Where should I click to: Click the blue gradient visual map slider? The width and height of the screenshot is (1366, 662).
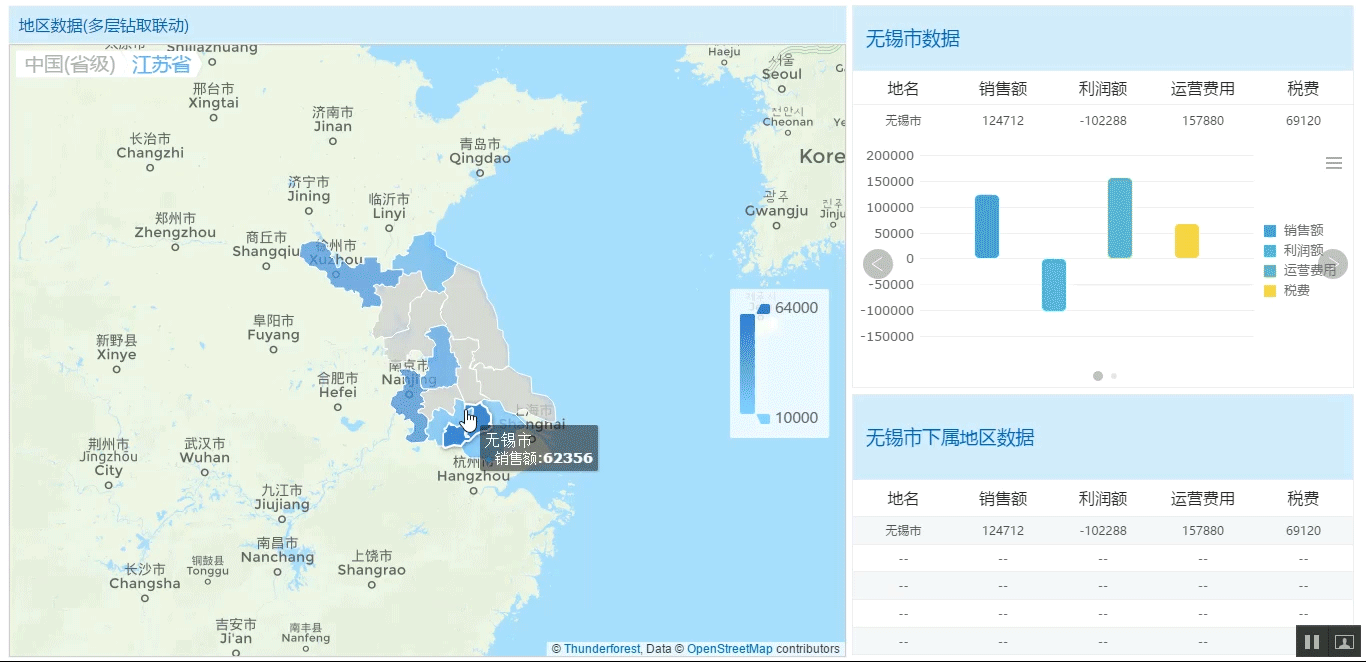pyautogui.click(x=746, y=363)
